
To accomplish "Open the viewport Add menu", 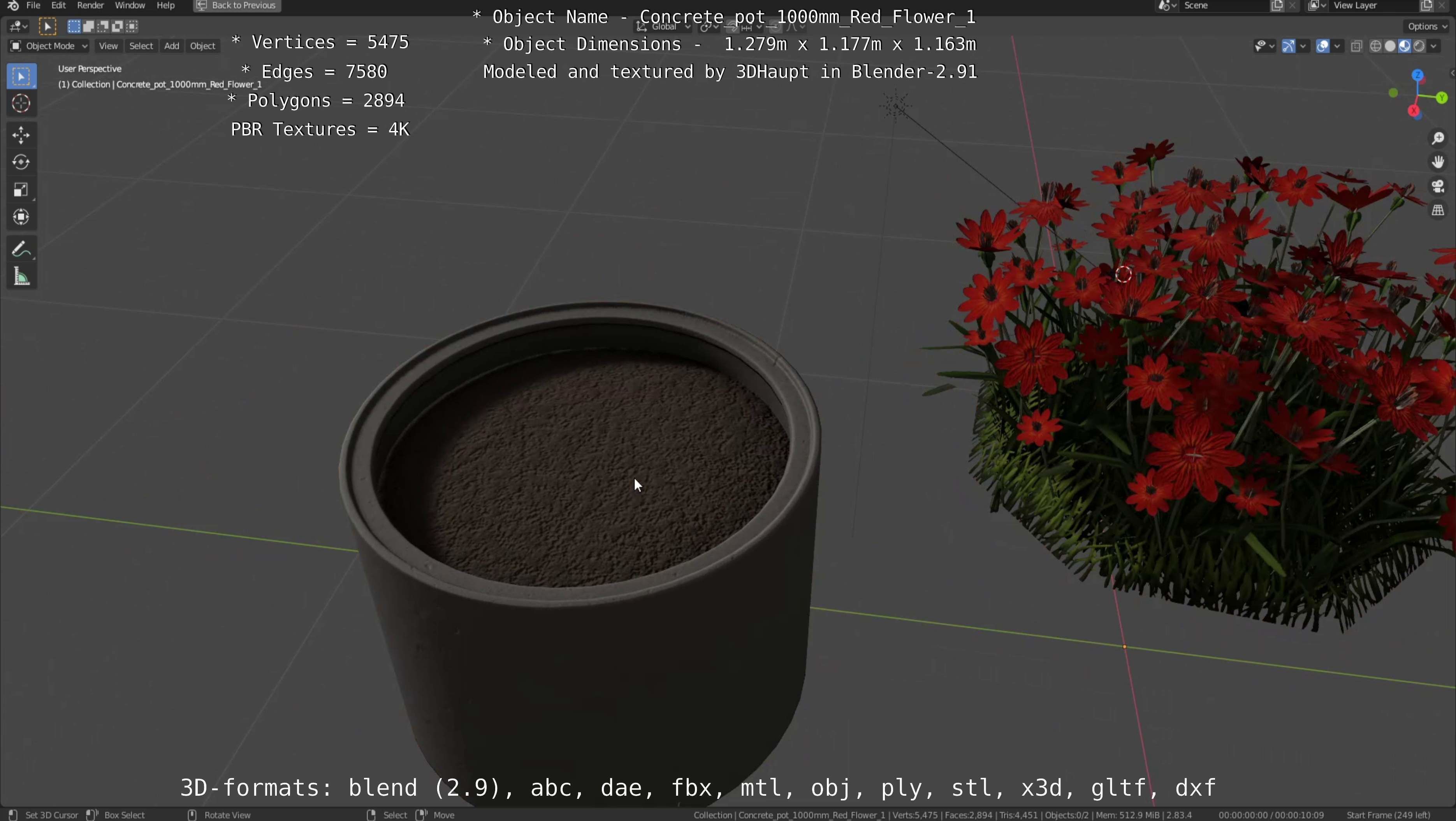I will (x=171, y=46).
